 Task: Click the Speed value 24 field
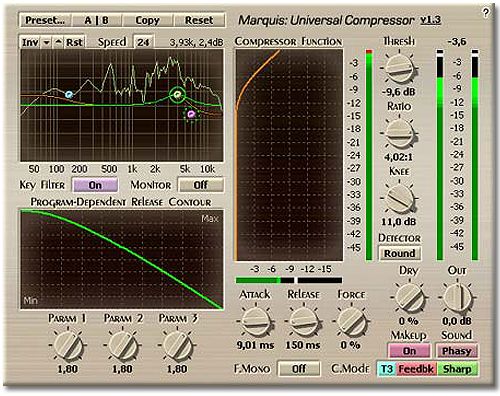[143, 42]
